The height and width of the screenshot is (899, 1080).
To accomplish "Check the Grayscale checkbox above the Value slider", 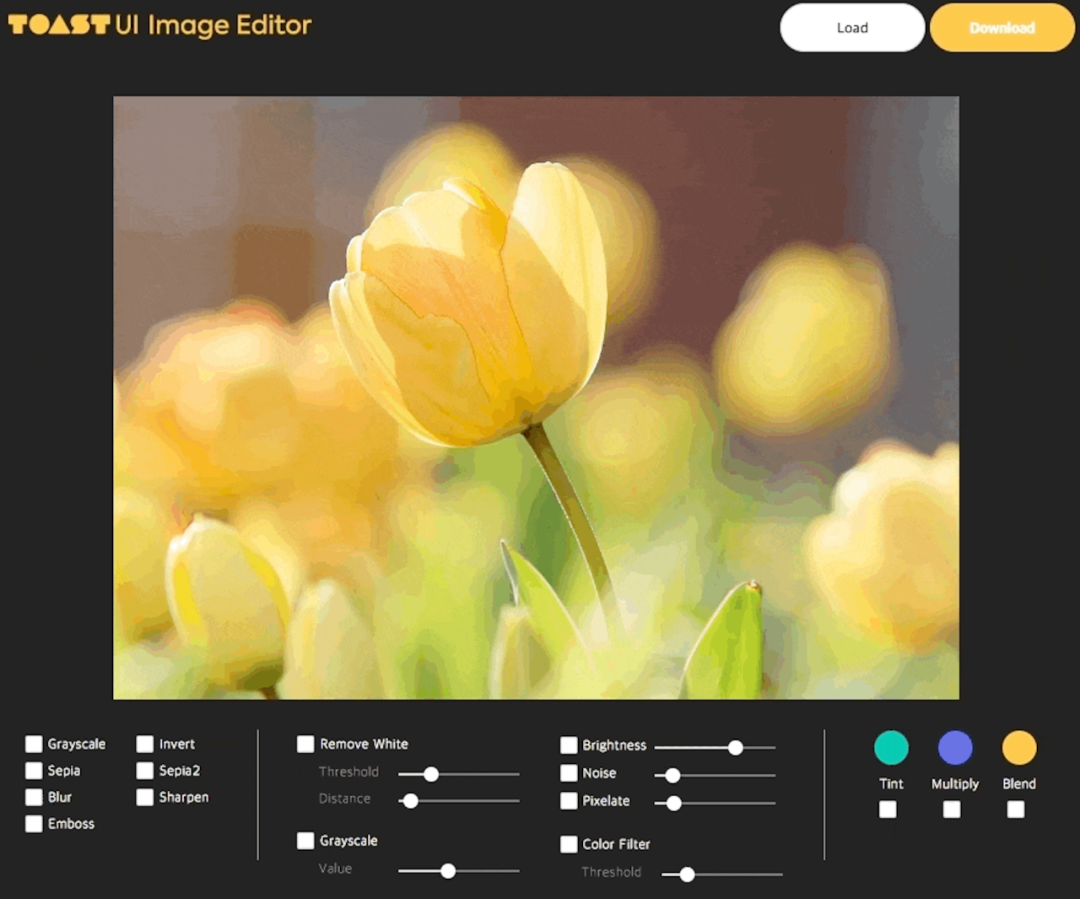I will [x=305, y=840].
